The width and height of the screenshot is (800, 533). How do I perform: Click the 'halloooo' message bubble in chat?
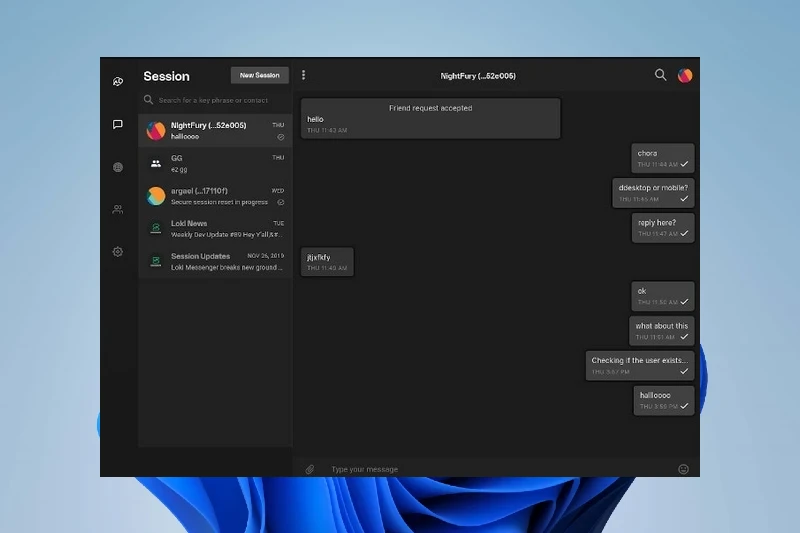pyautogui.click(x=664, y=400)
